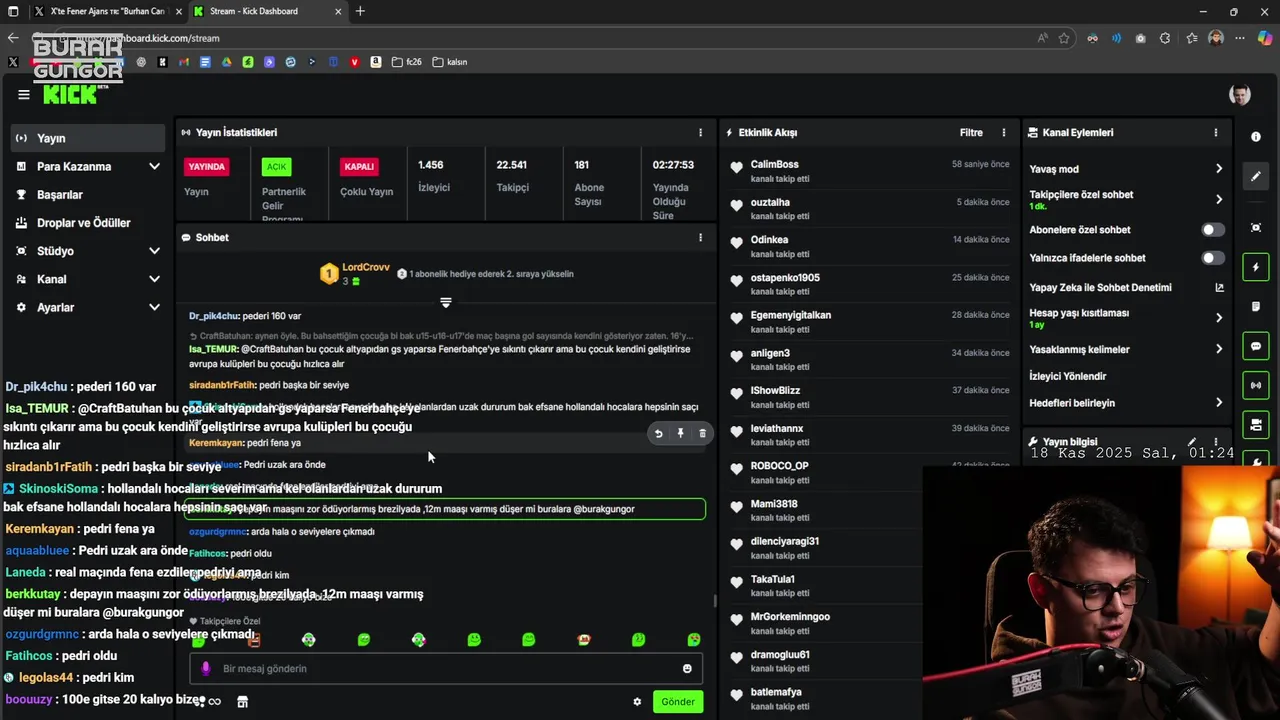Viewport: 1280px width, 720px height.
Task: Pin the hovered chat message
Action: 680,433
